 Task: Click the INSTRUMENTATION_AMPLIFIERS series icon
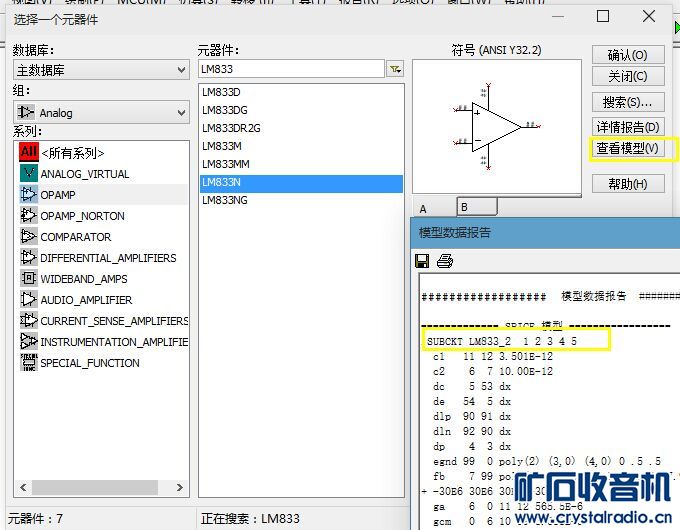click(29, 342)
